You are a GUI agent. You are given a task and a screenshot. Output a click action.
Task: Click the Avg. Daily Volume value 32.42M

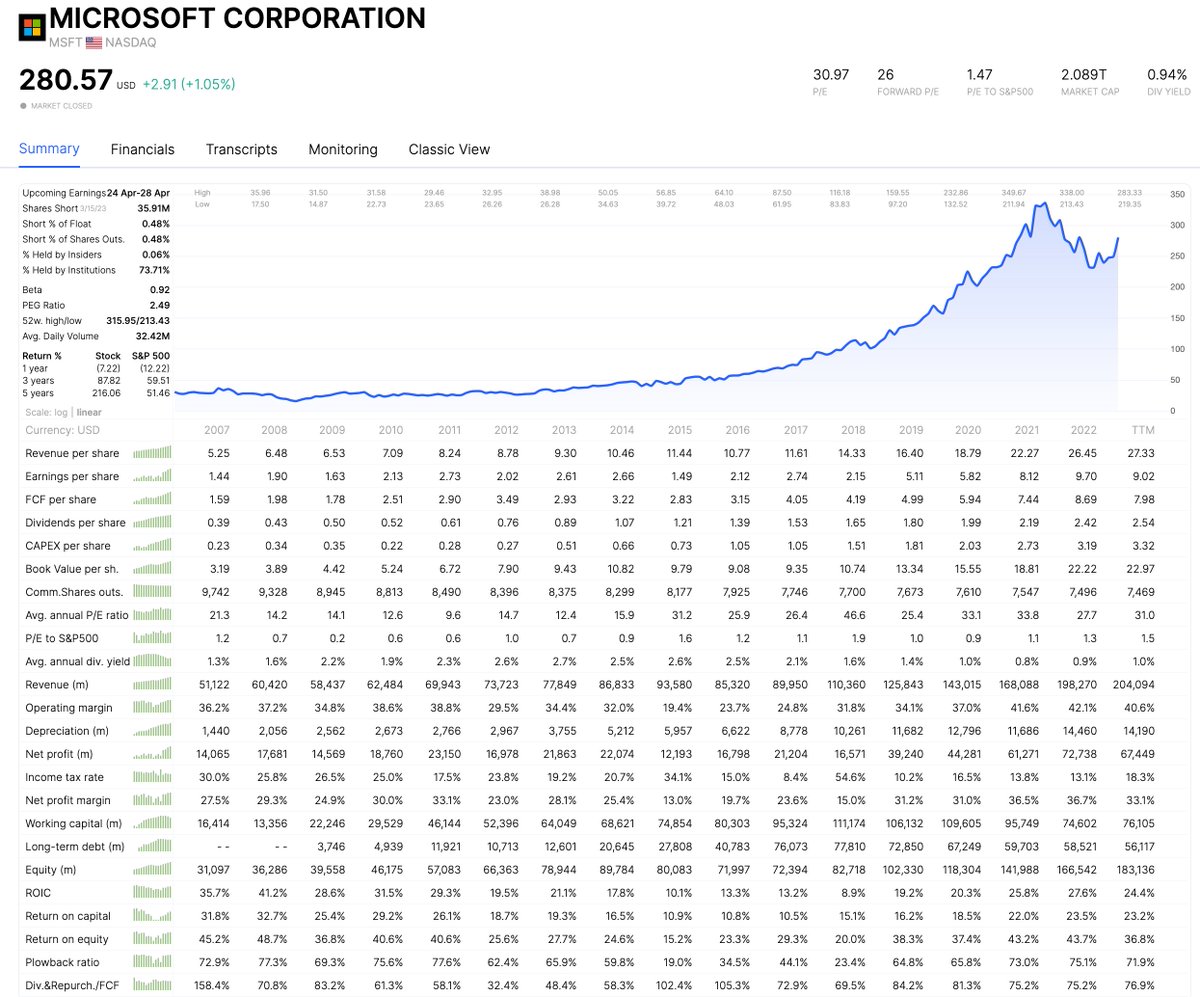point(153,336)
